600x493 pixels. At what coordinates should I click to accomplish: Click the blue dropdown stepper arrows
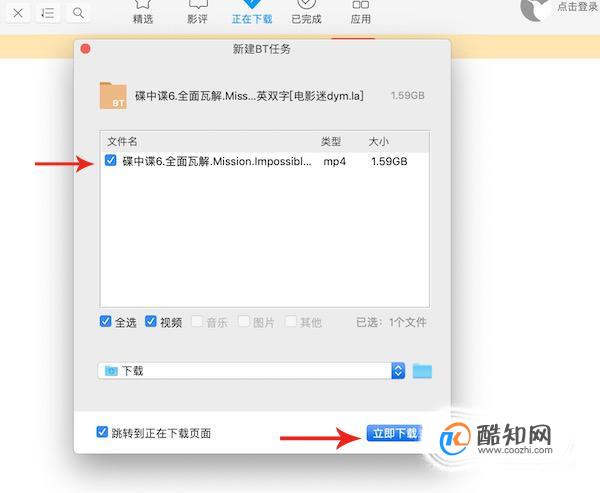398,371
